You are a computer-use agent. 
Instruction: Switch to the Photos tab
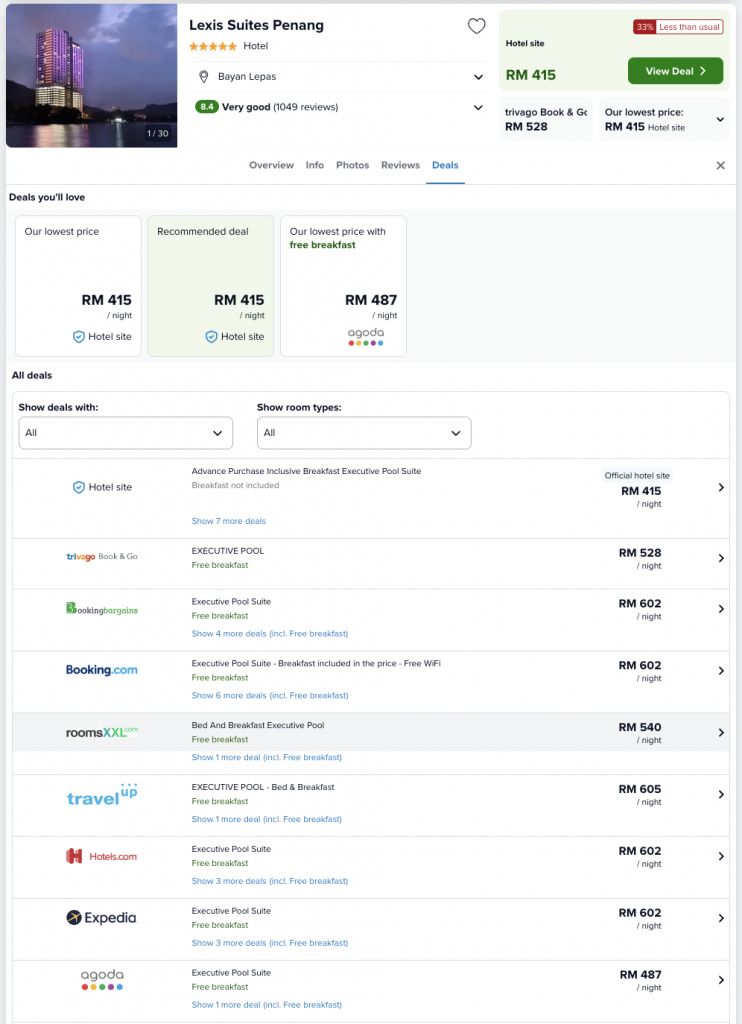[x=353, y=165]
